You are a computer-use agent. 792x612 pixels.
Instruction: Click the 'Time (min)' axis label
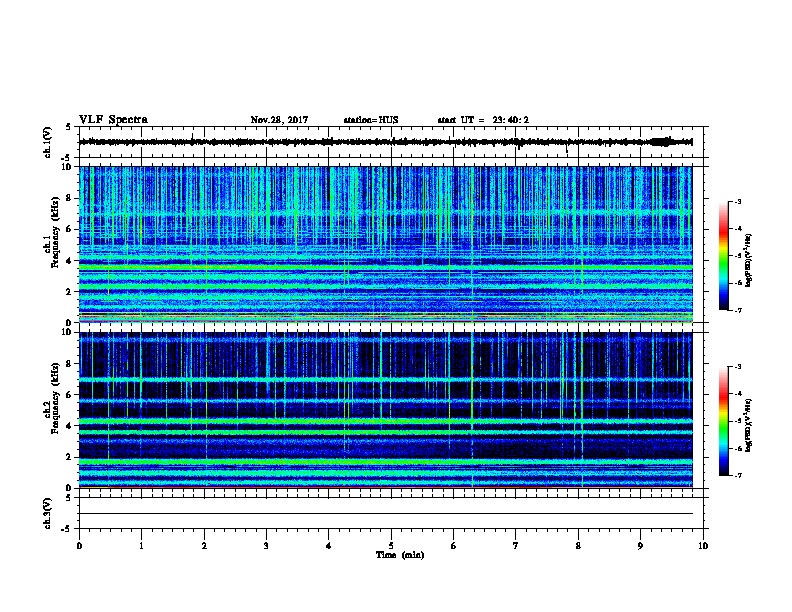pos(400,555)
